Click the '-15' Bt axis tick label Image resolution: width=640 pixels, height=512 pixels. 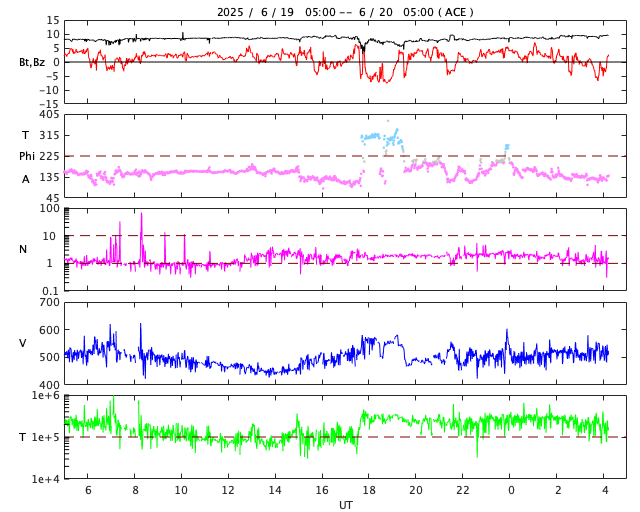(49, 104)
